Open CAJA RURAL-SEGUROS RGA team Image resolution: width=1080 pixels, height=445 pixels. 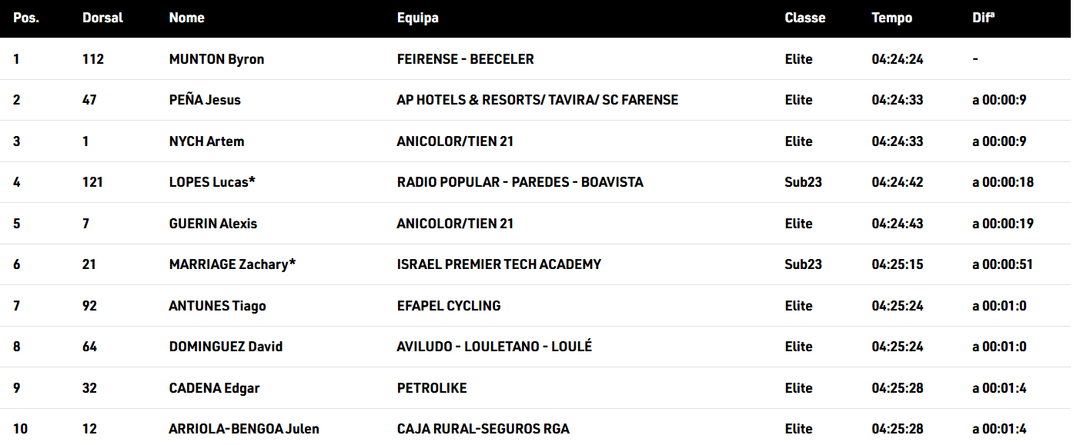pyautogui.click(x=482, y=429)
